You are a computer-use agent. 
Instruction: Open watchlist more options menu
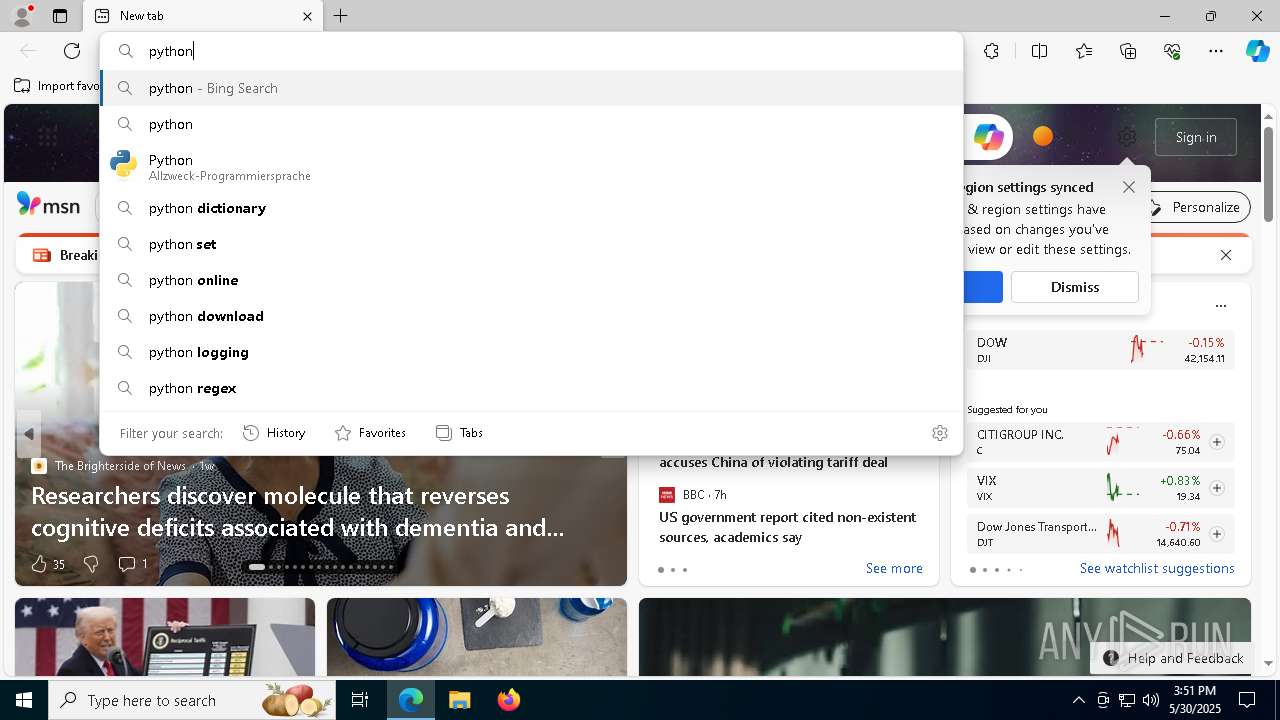[1220, 306]
